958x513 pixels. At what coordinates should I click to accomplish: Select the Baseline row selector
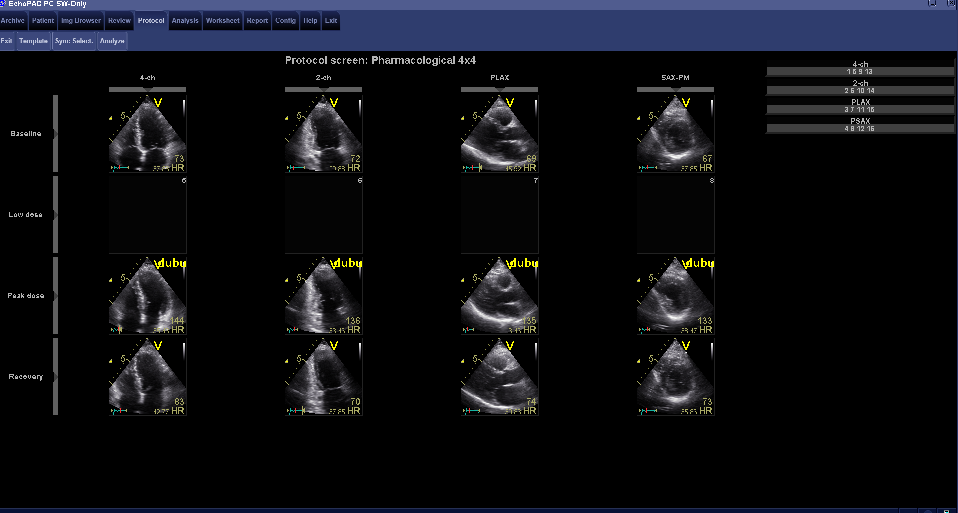[x=56, y=134]
